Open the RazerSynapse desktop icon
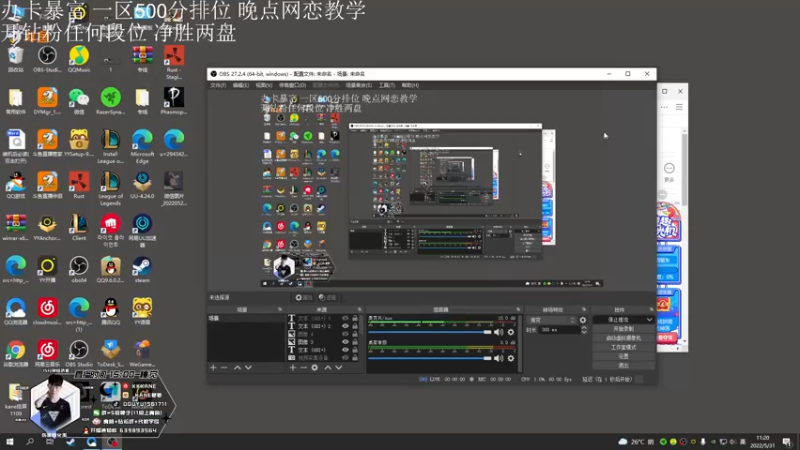This screenshot has width=800, height=450. (x=110, y=101)
